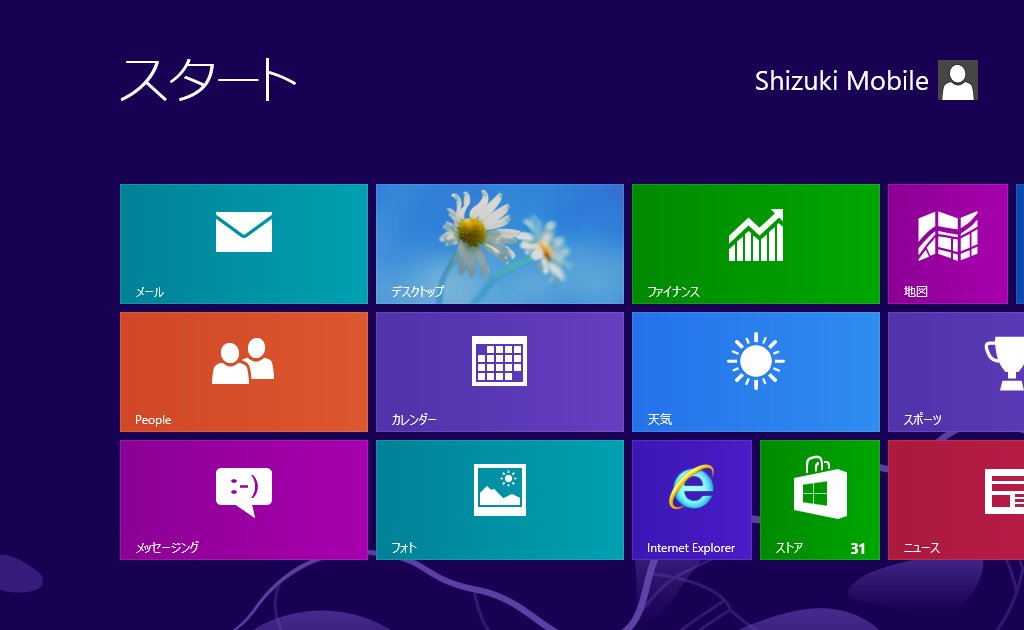Screen dimensions: 1024x630
Task: Click the 天気 tile label
Action: pyautogui.click(x=660, y=419)
